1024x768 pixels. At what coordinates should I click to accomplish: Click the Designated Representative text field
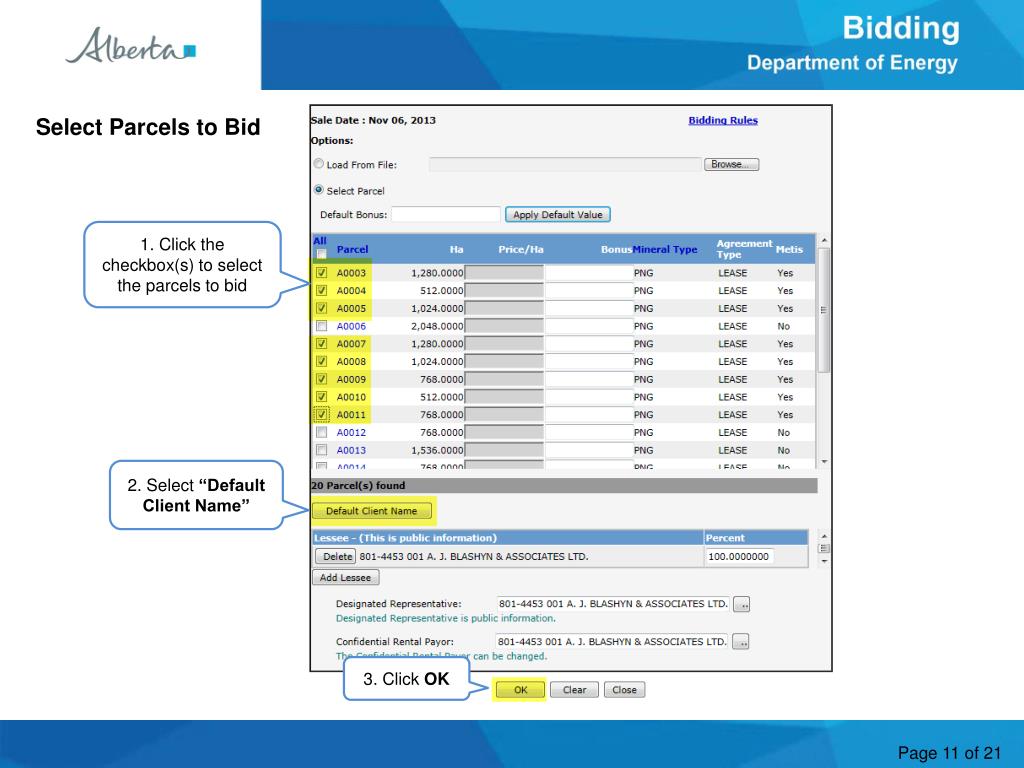click(x=613, y=604)
